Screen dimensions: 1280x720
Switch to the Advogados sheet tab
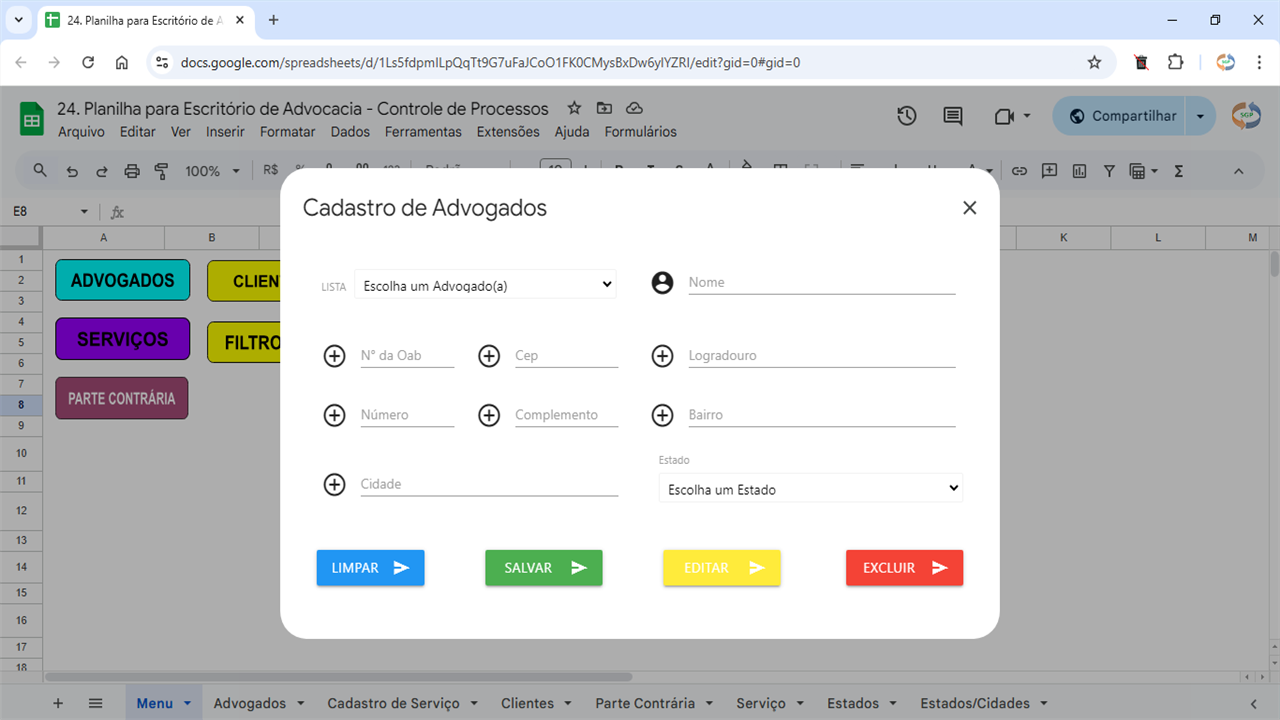249,703
